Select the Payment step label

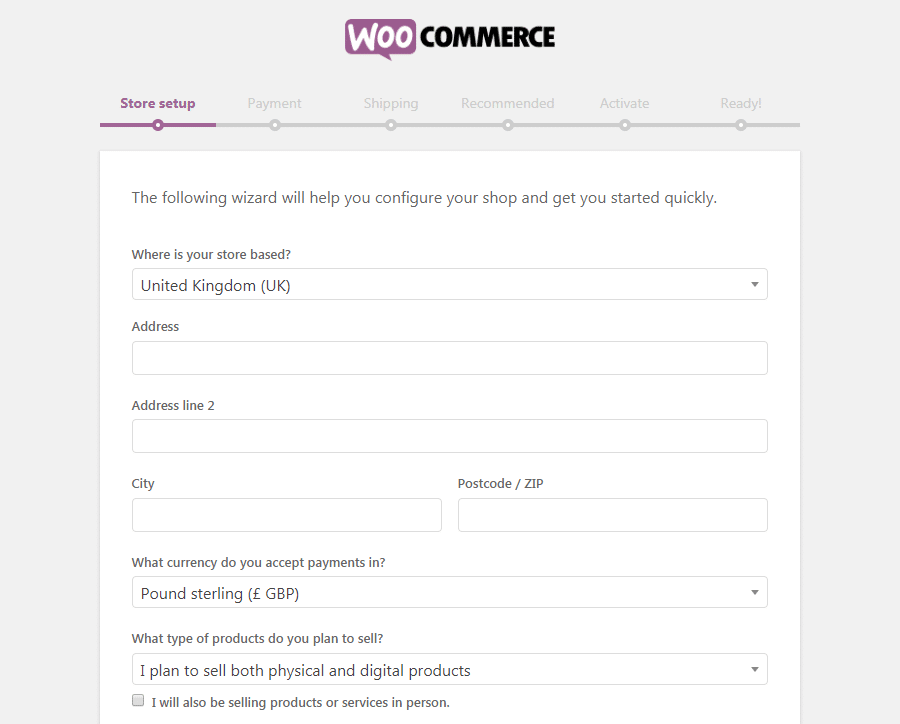(x=274, y=103)
